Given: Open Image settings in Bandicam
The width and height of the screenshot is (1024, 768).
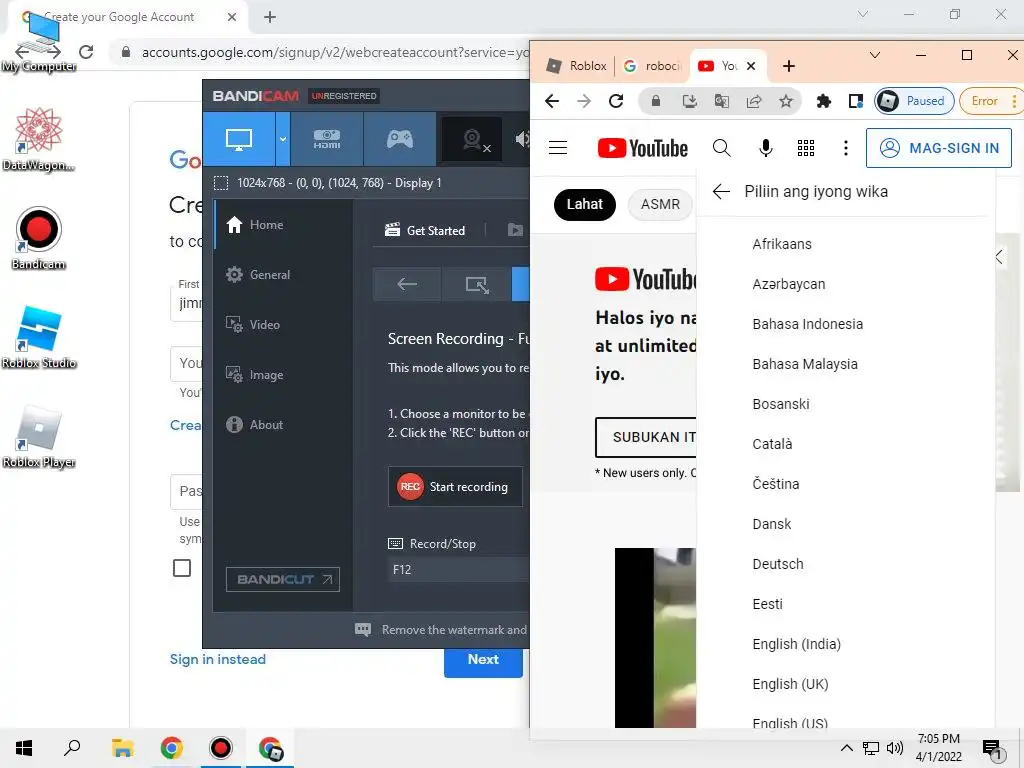Looking at the screenshot, I should click(x=255, y=375).
